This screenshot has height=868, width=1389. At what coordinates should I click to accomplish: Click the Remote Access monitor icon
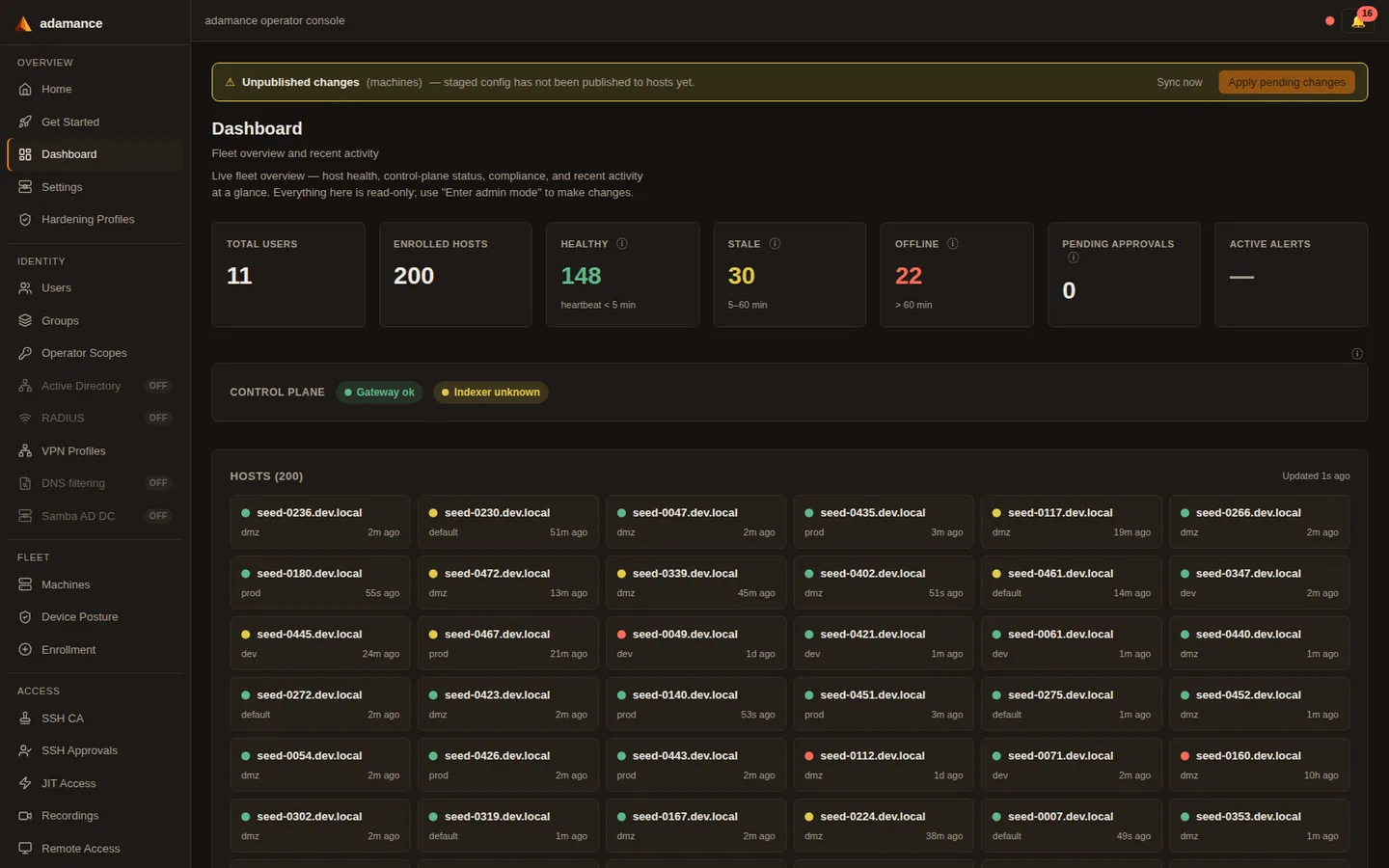point(25,848)
